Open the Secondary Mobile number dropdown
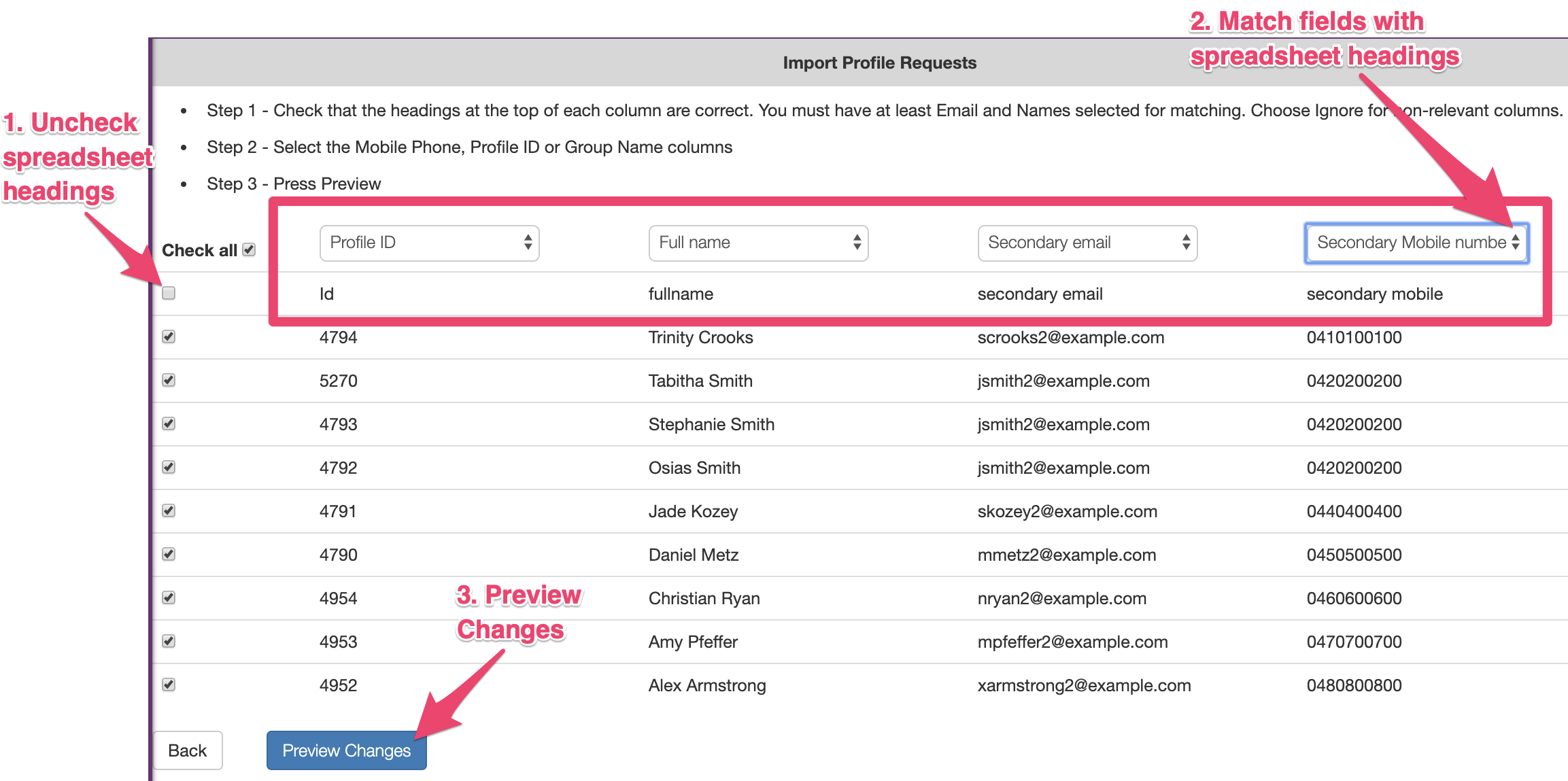 (x=1417, y=243)
